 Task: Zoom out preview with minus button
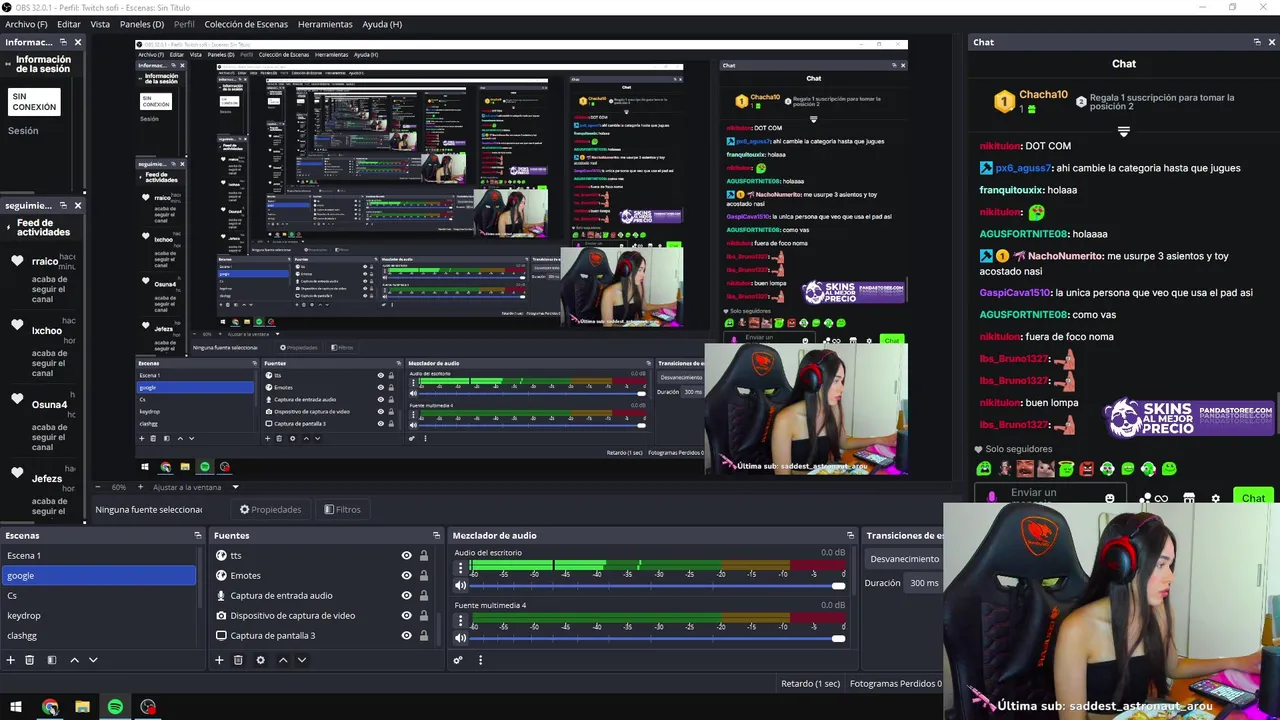[x=98, y=487]
